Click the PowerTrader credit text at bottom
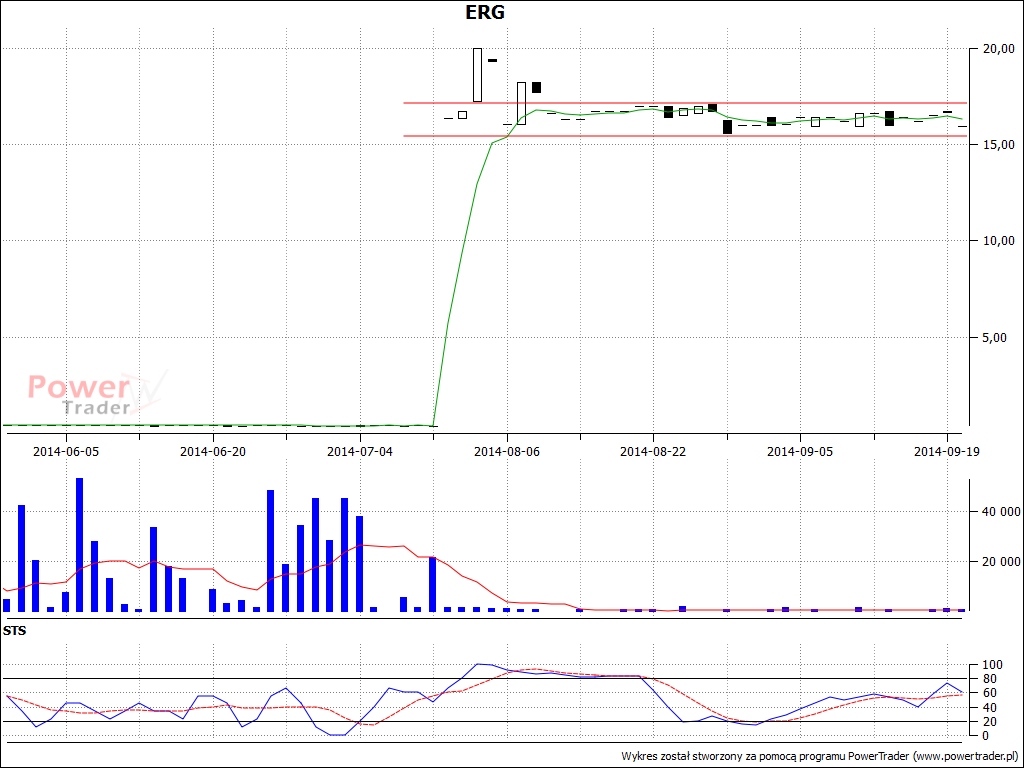This screenshot has height=768, width=1024. pyautogui.click(x=820, y=756)
